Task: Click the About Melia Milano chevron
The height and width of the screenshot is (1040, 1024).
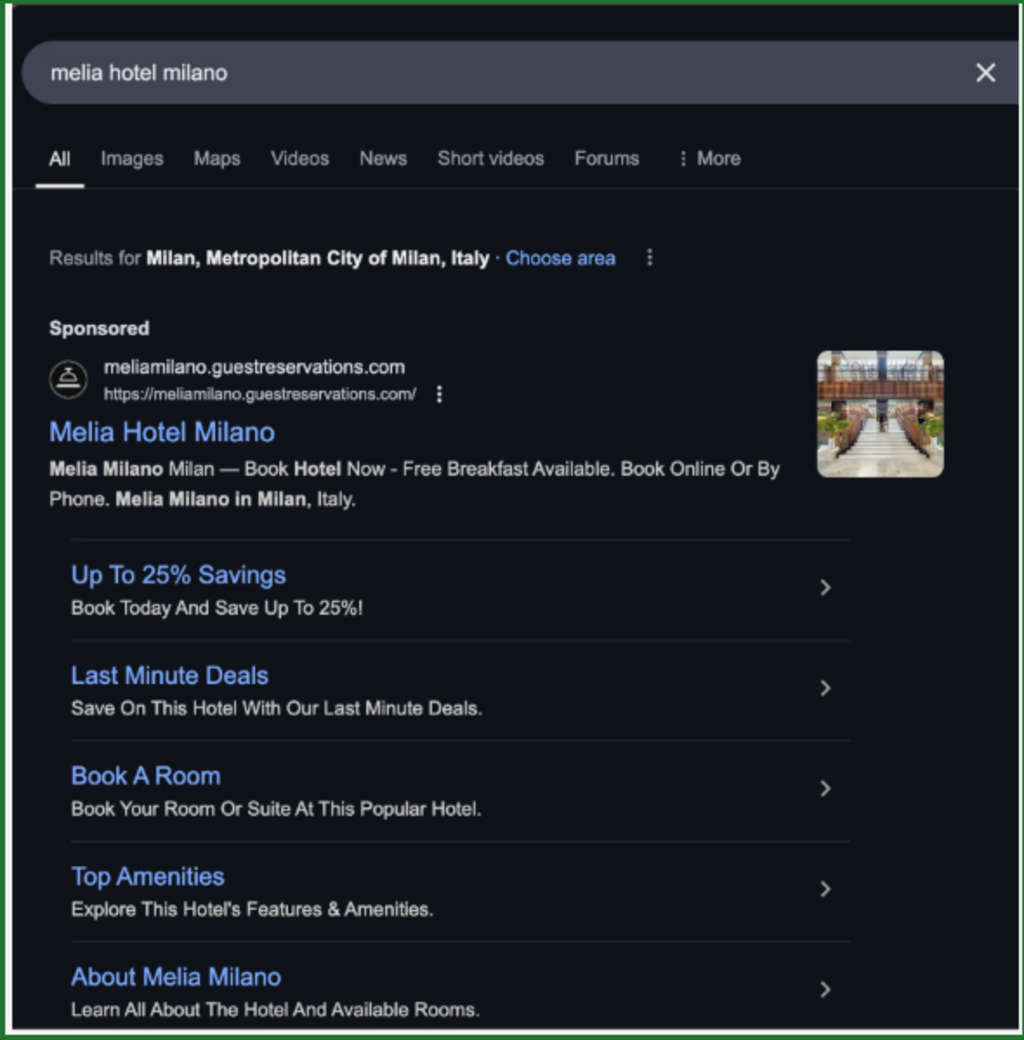Action: pyautogui.click(x=825, y=989)
